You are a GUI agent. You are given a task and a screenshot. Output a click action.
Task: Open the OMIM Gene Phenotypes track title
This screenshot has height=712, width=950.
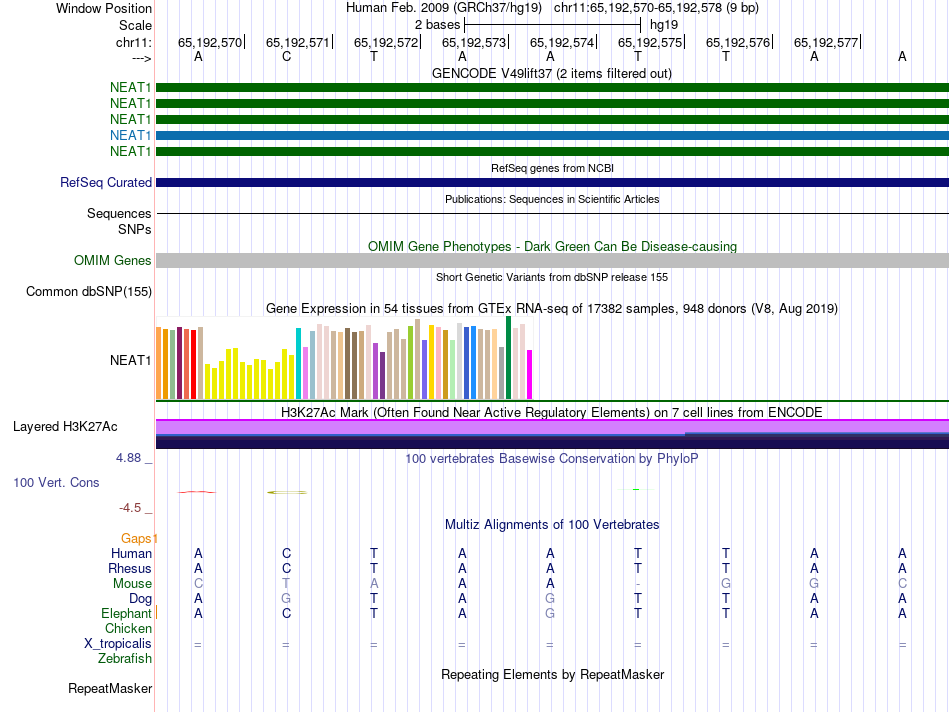[552, 246]
